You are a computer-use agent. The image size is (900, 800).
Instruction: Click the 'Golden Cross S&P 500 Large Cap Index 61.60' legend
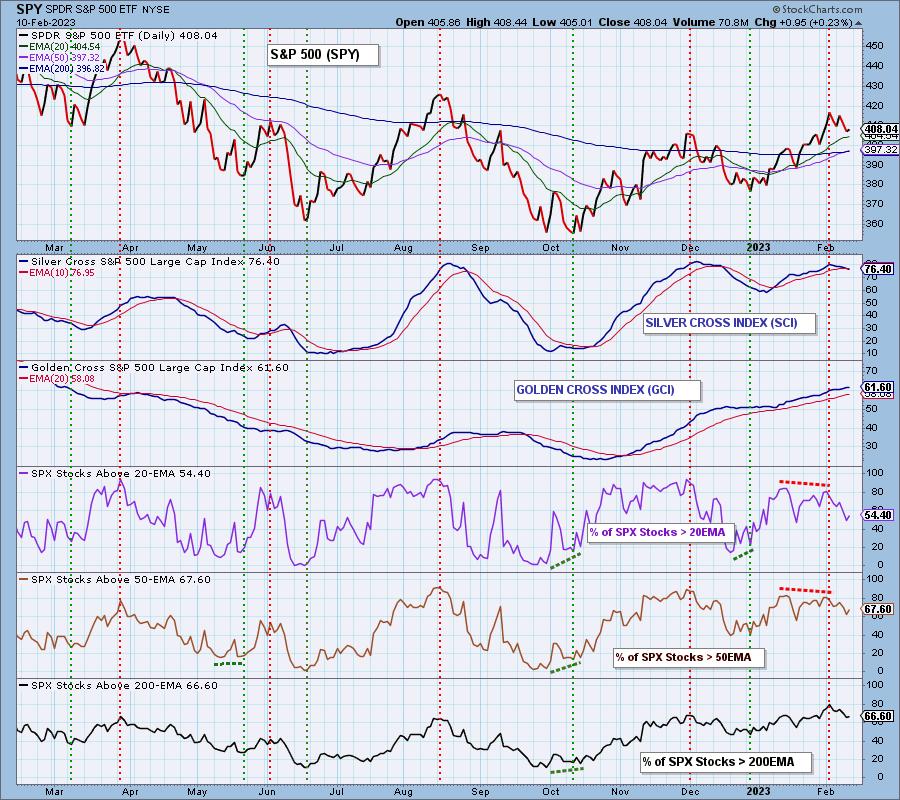click(x=154, y=367)
